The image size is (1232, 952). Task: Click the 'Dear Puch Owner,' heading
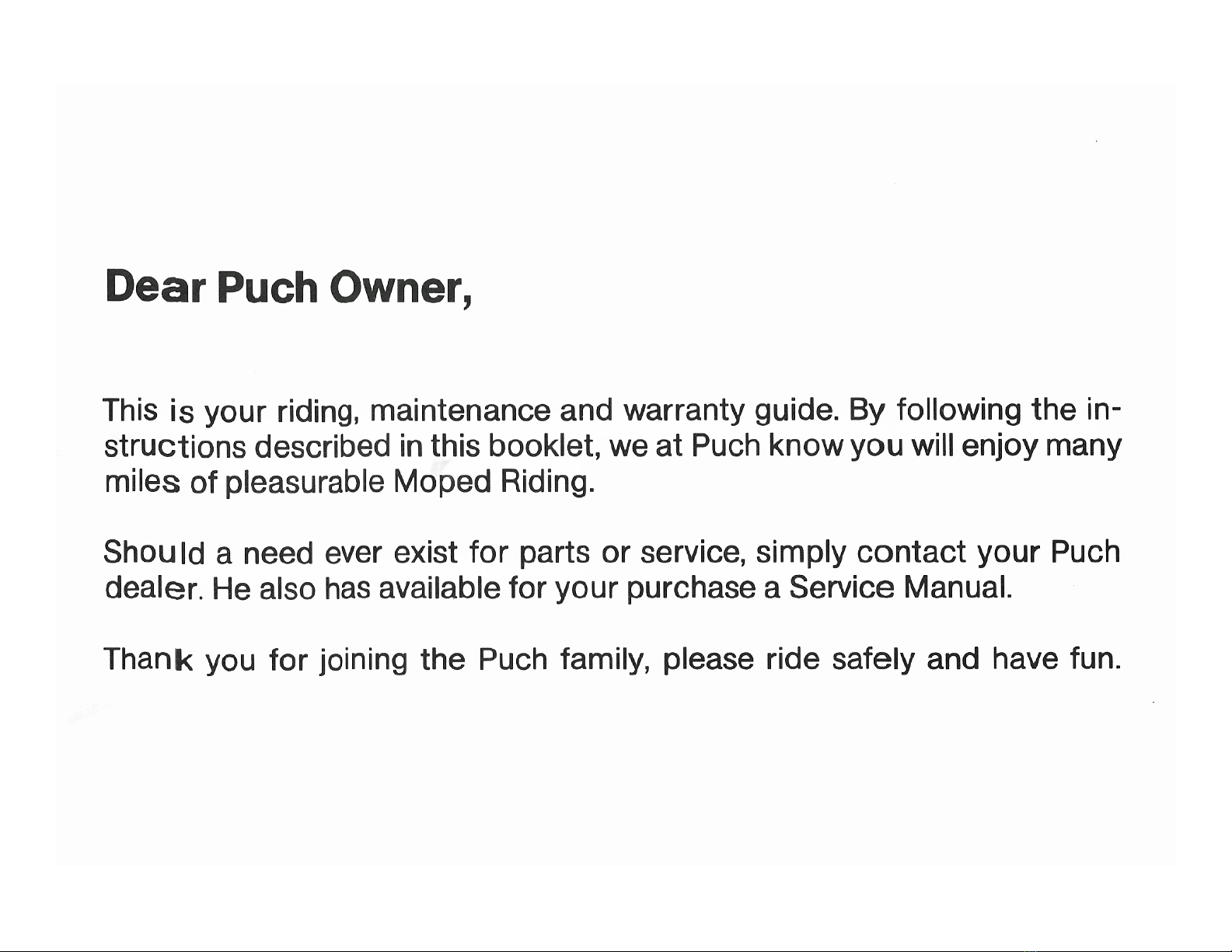coord(289,288)
